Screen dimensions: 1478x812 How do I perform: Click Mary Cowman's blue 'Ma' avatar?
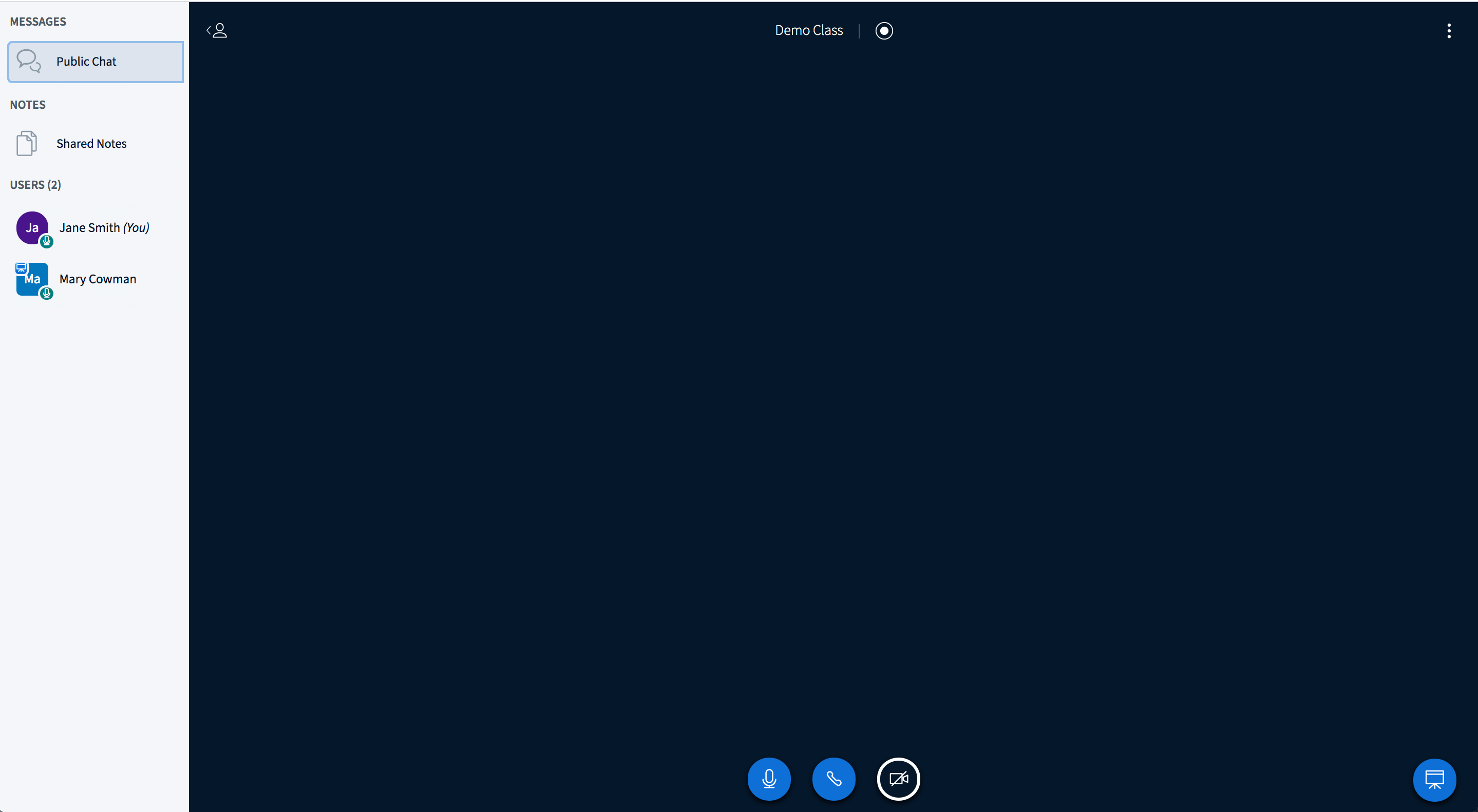pos(32,280)
